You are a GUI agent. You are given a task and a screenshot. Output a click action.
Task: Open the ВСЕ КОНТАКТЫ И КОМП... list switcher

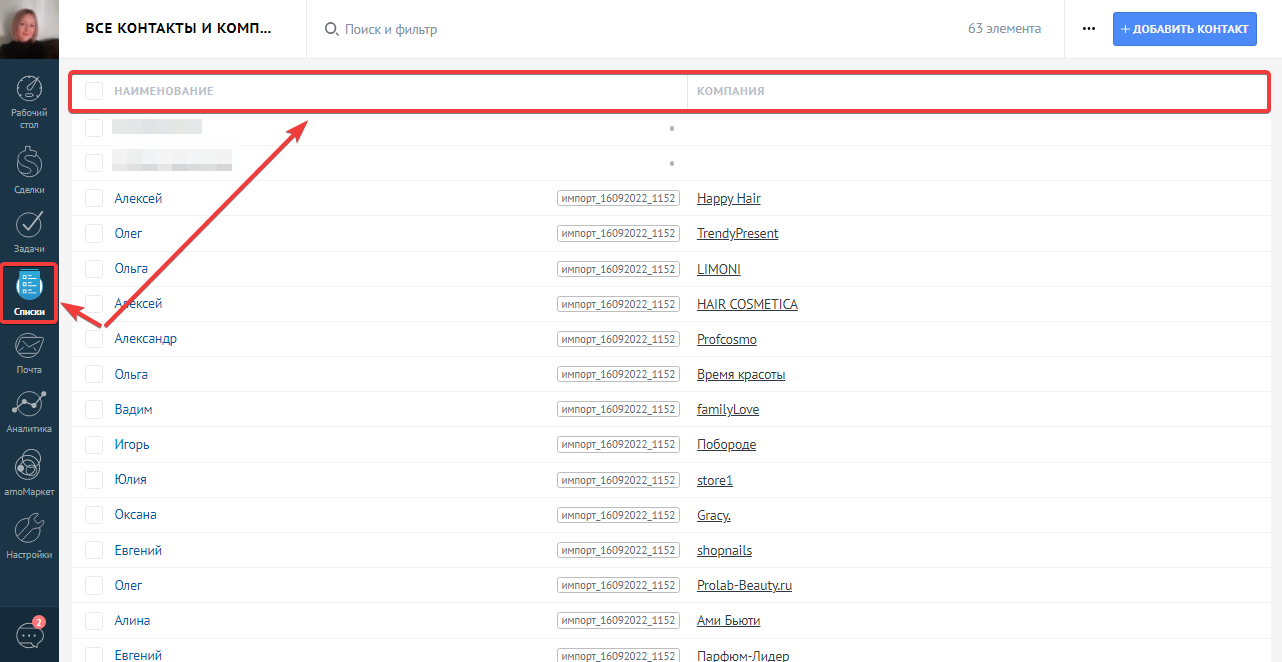pyautogui.click(x=180, y=28)
